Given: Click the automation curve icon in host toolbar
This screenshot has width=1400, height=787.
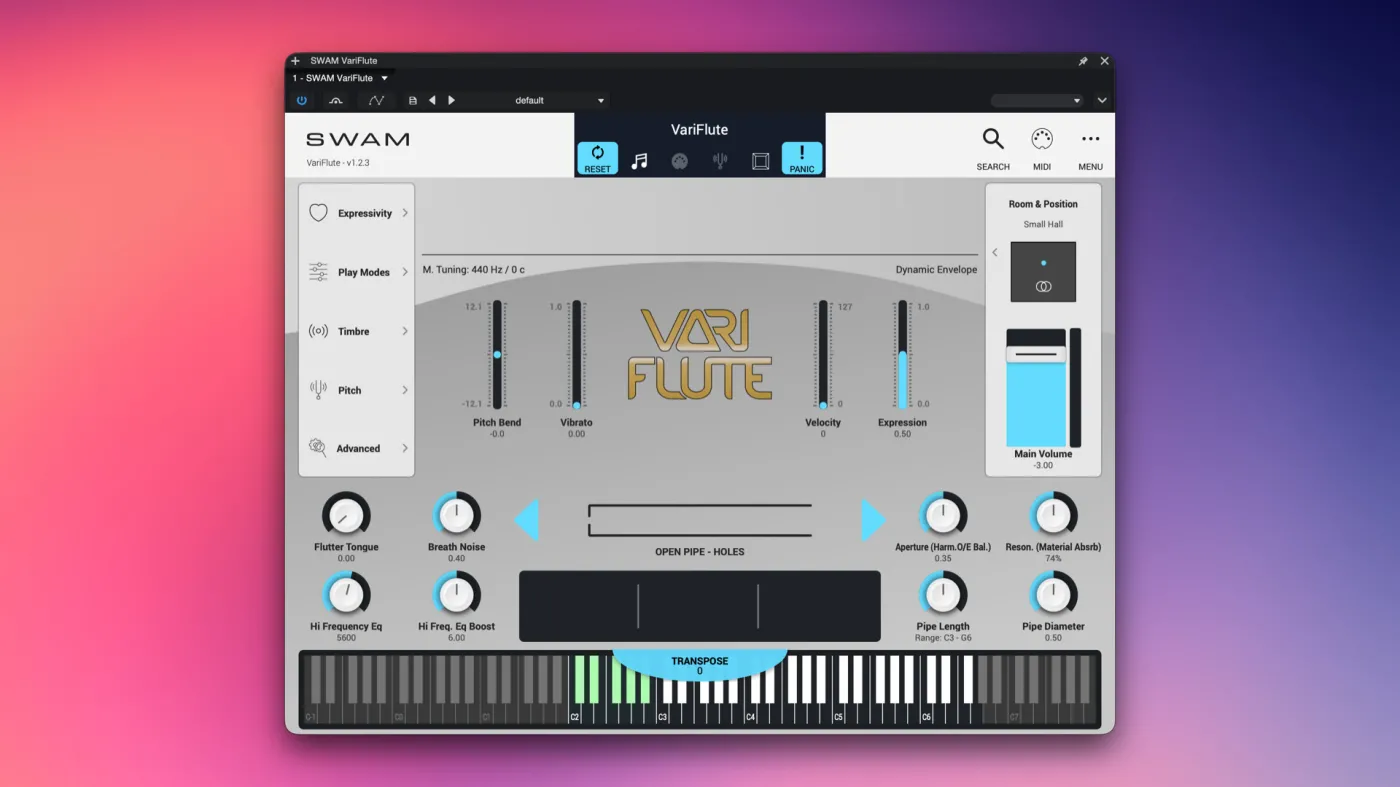Looking at the screenshot, I should 376,100.
